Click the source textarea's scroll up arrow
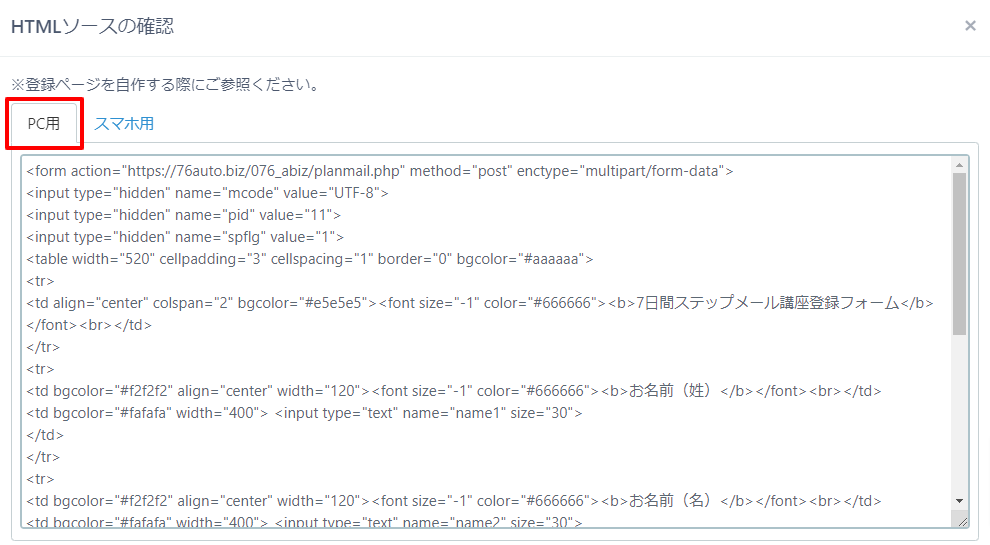The width and height of the screenshot is (990, 545). (x=960, y=165)
